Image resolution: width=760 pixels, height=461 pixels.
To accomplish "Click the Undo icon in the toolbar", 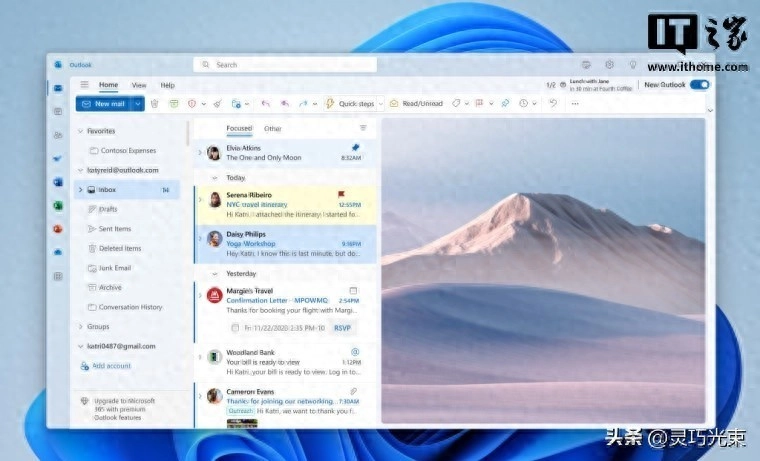I will pyautogui.click(x=553, y=103).
